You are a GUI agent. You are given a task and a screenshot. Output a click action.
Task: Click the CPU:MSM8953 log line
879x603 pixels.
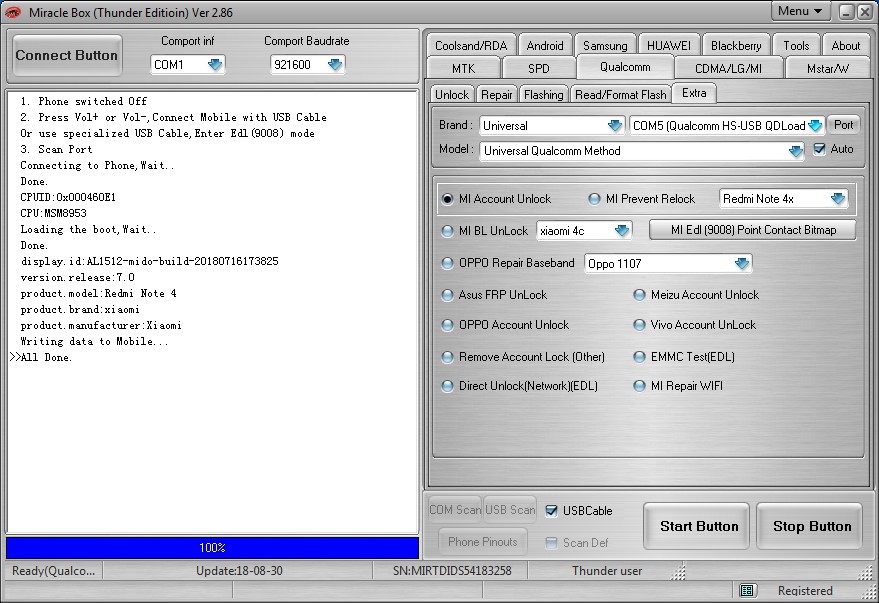click(53, 214)
